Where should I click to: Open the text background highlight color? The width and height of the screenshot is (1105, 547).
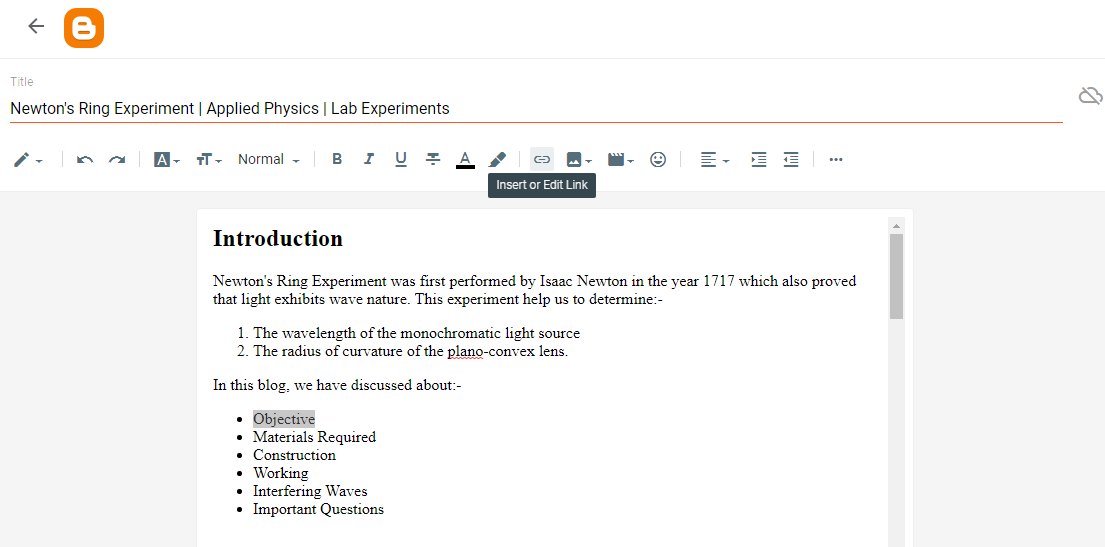coord(498,159)
